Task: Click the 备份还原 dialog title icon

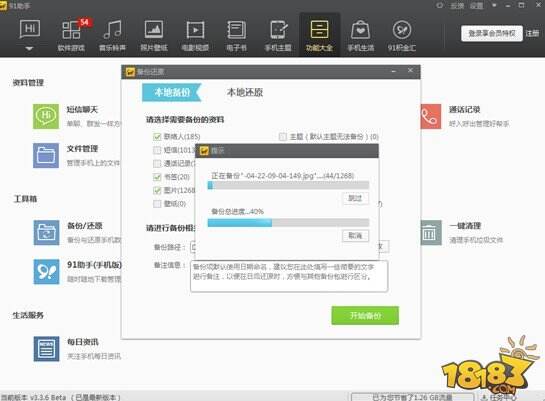Action: tap(130, 72)
